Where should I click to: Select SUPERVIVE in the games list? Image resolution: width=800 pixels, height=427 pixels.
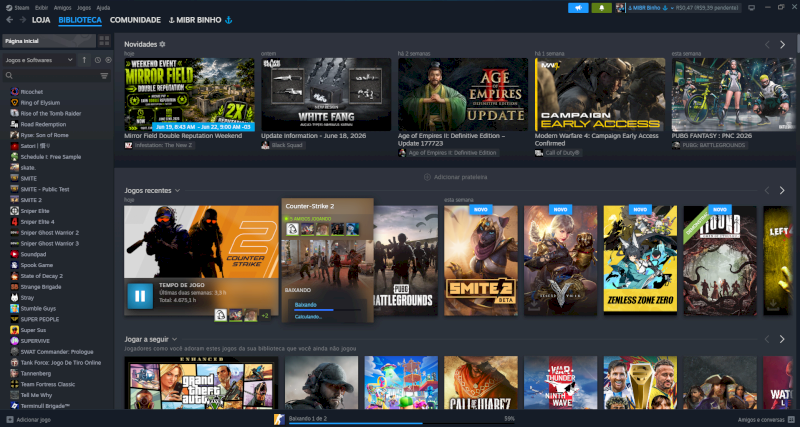coord(35,341)
